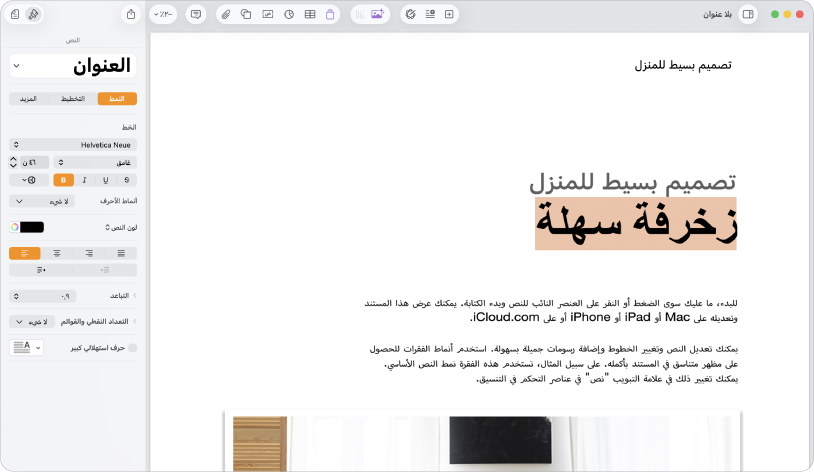814x473 pixels.
Task: Insert a shape using overlapping squares icon
Action: click(246, 15)
